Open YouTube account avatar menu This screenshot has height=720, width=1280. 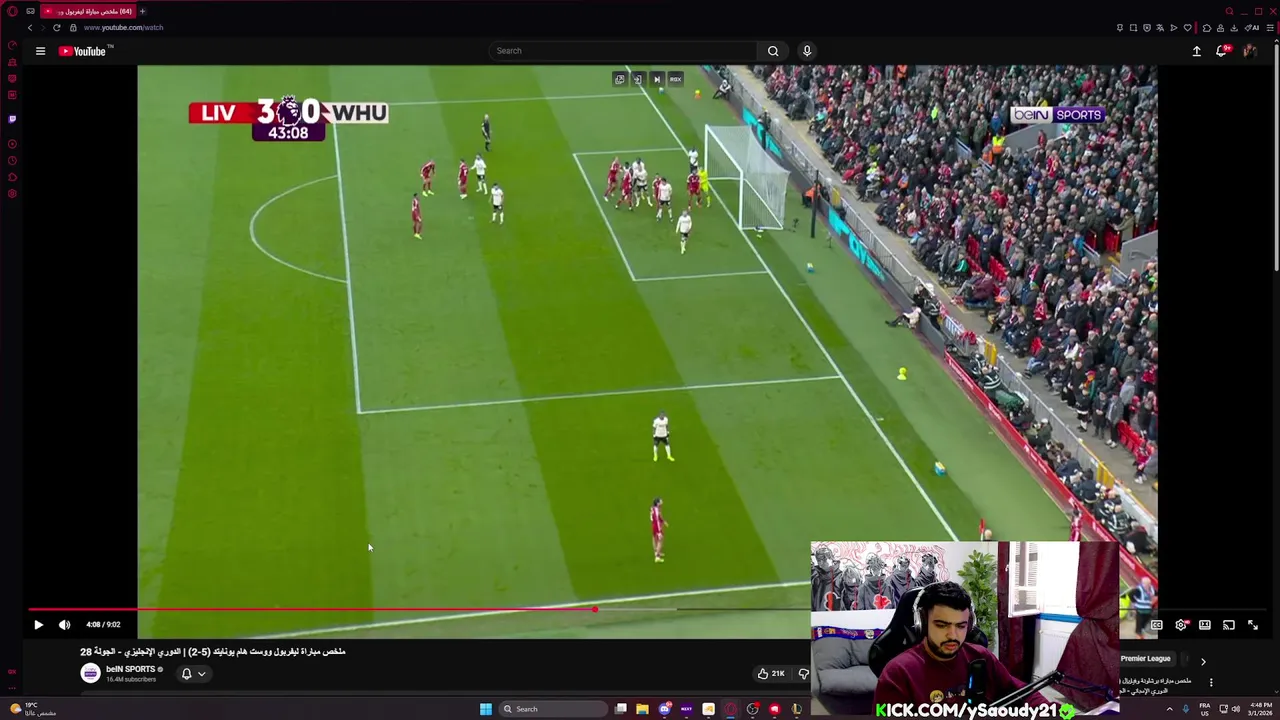[1249, 51]
